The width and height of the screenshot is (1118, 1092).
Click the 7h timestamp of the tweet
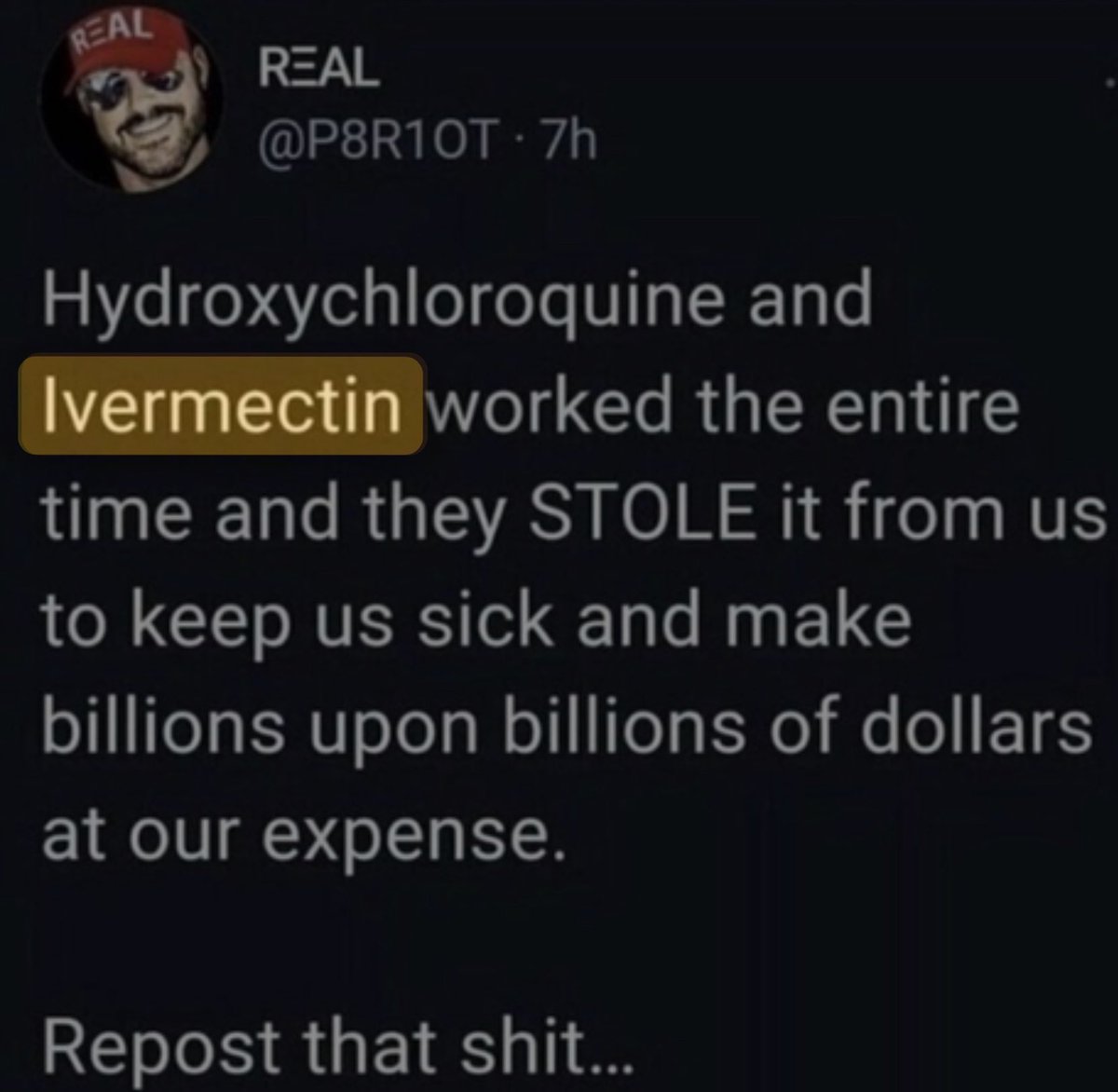point(562,143)
